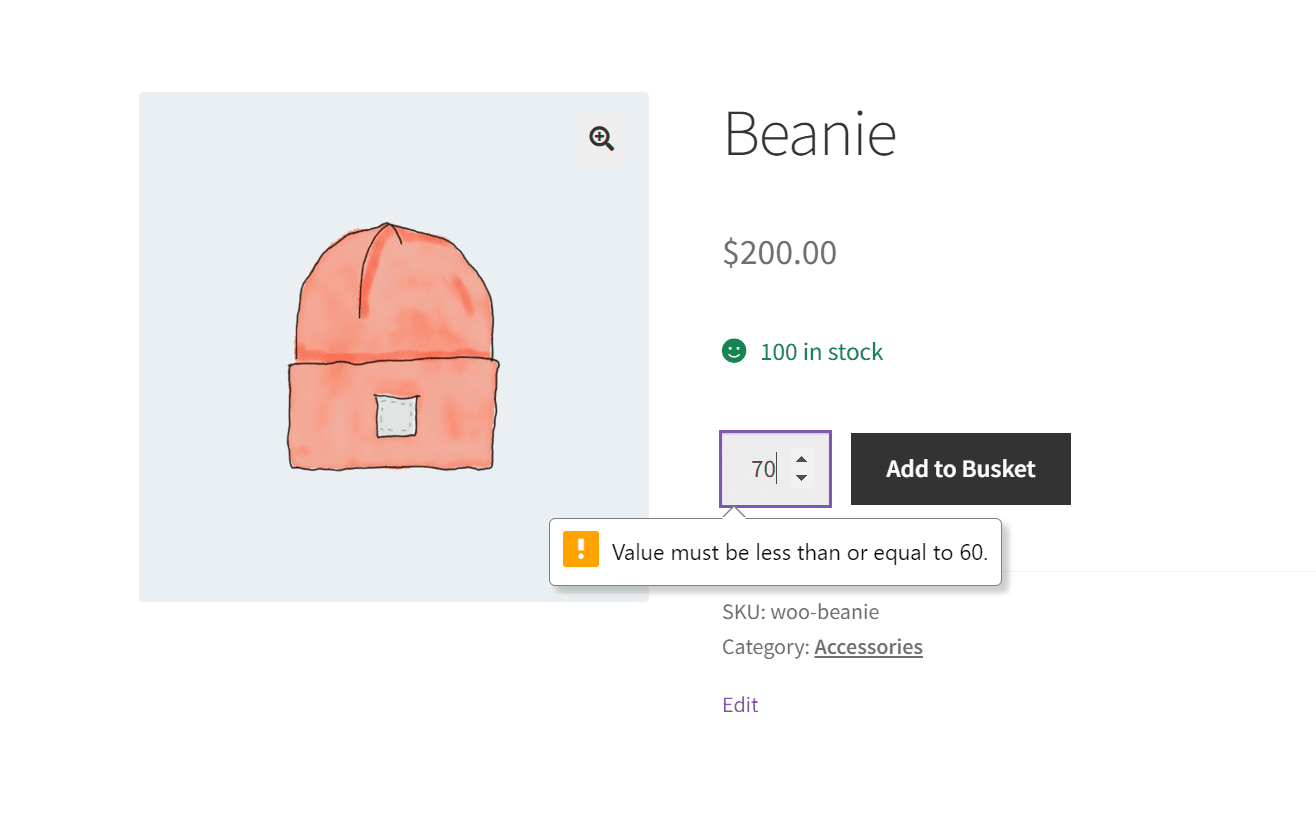Click the green smiley stock icon

(x=734, y=351)
